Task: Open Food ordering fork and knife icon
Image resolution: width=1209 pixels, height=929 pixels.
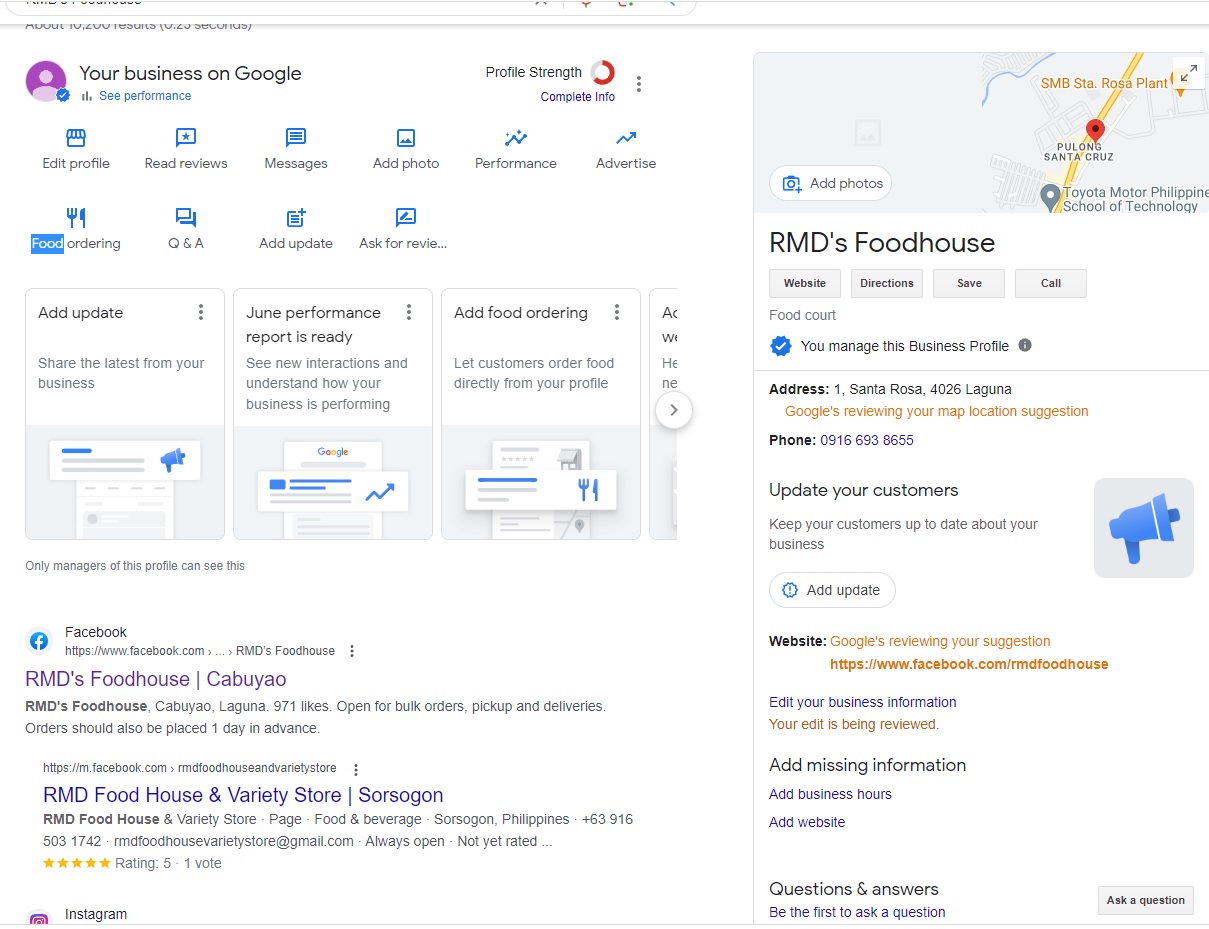Action: click(76, 218)
